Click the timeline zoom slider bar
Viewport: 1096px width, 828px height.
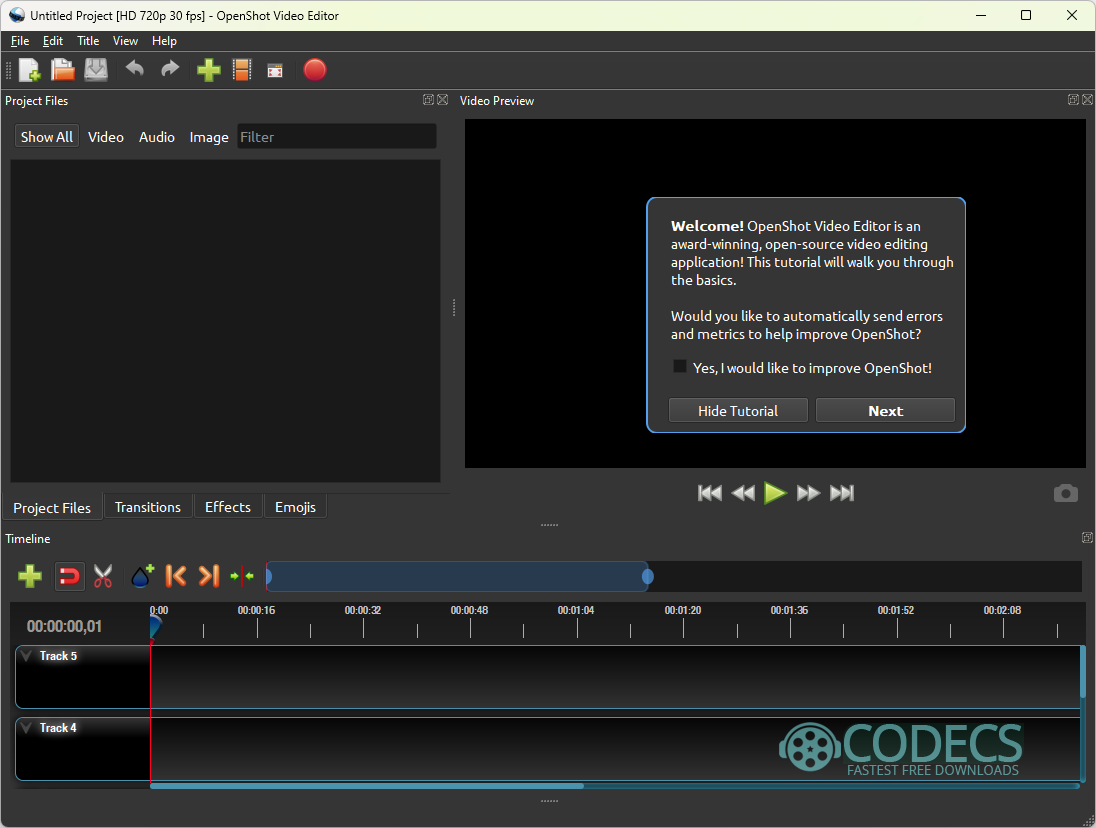pyautogui.click(x=458, y=576)
